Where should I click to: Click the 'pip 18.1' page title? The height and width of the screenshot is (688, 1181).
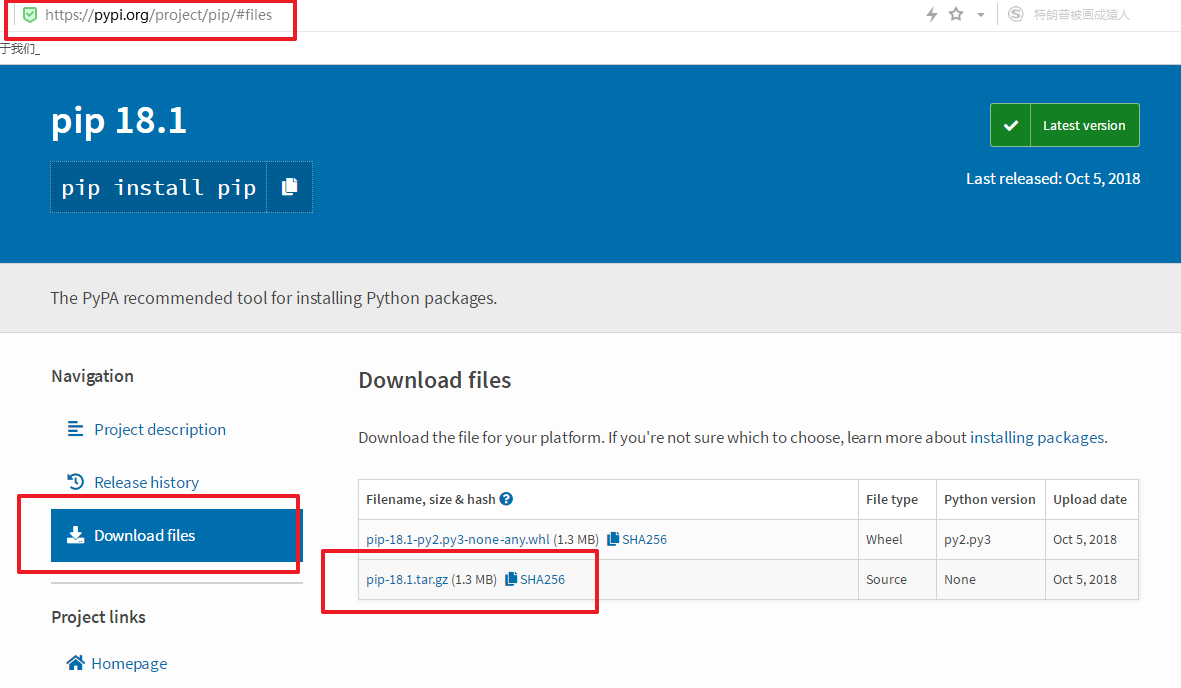[x=119, y=121]
